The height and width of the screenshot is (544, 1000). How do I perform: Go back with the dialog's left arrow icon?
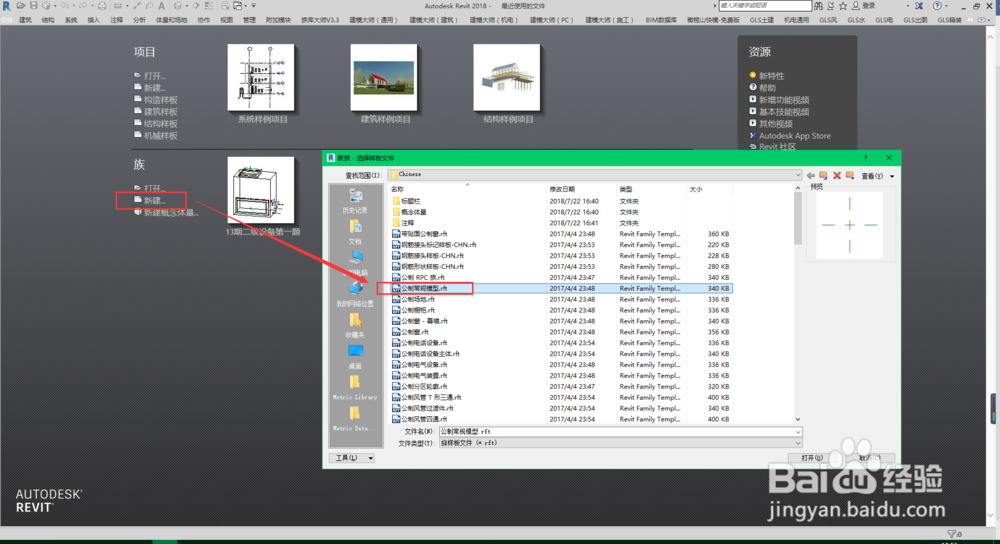click(x=811, y=175)
